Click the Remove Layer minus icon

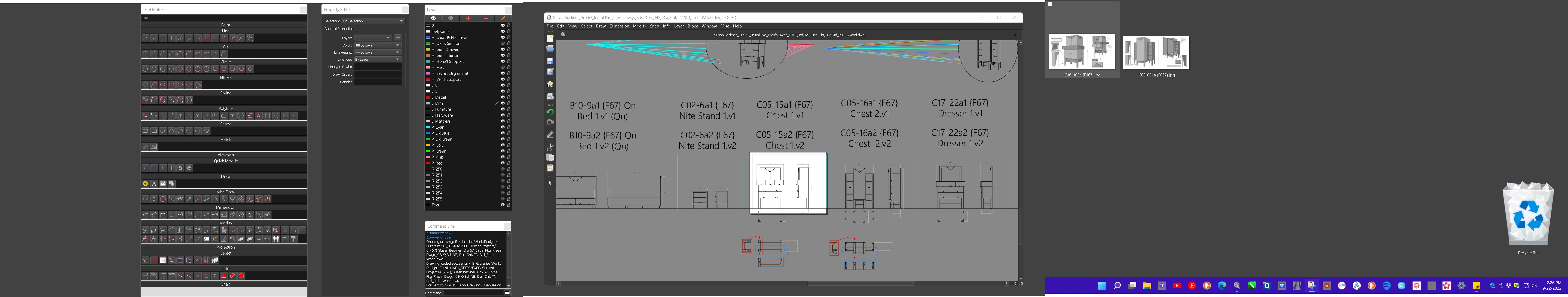pyautogui.click(x=485, y=18)
